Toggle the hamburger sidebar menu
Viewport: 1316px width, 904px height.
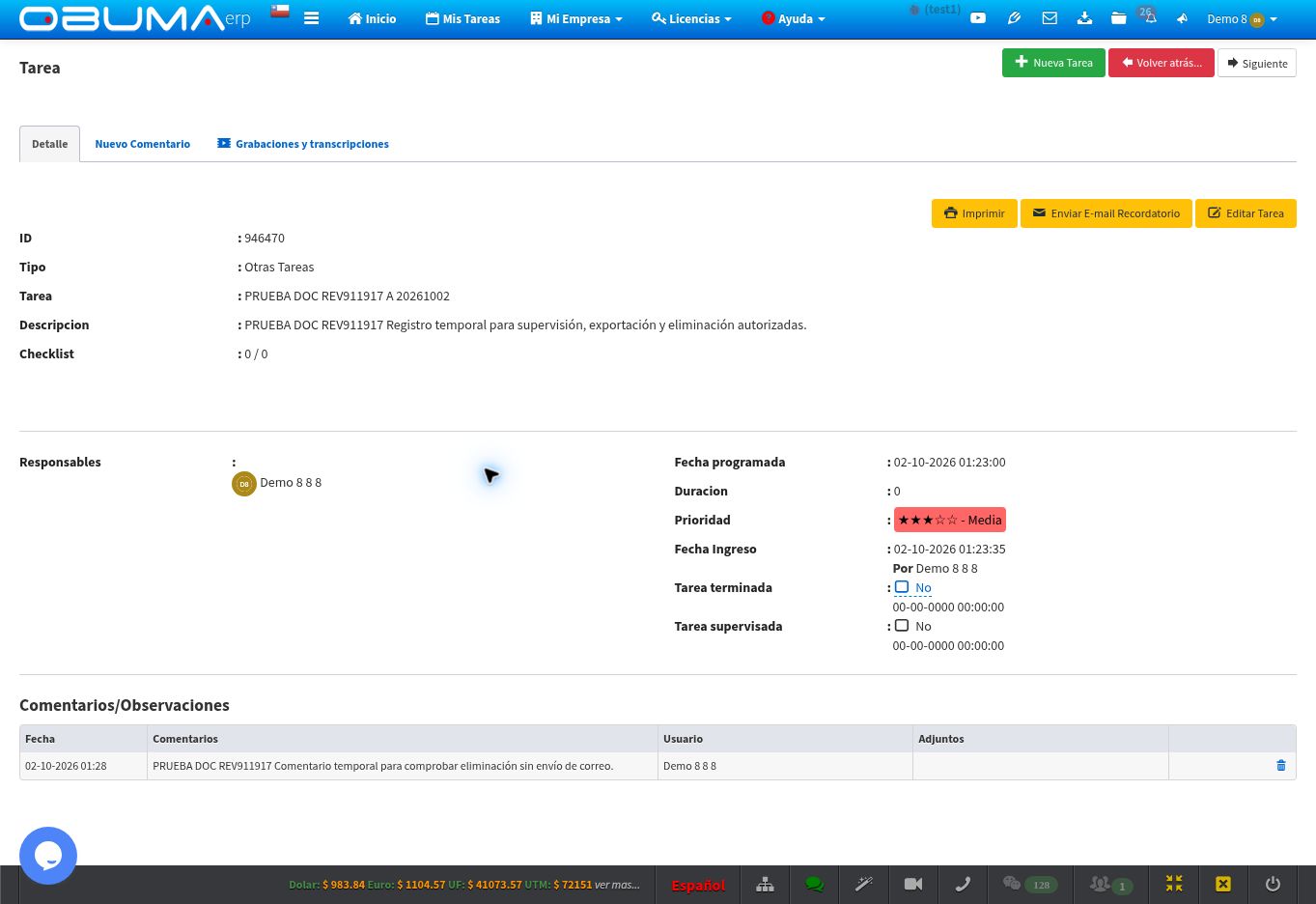point(311,18)
